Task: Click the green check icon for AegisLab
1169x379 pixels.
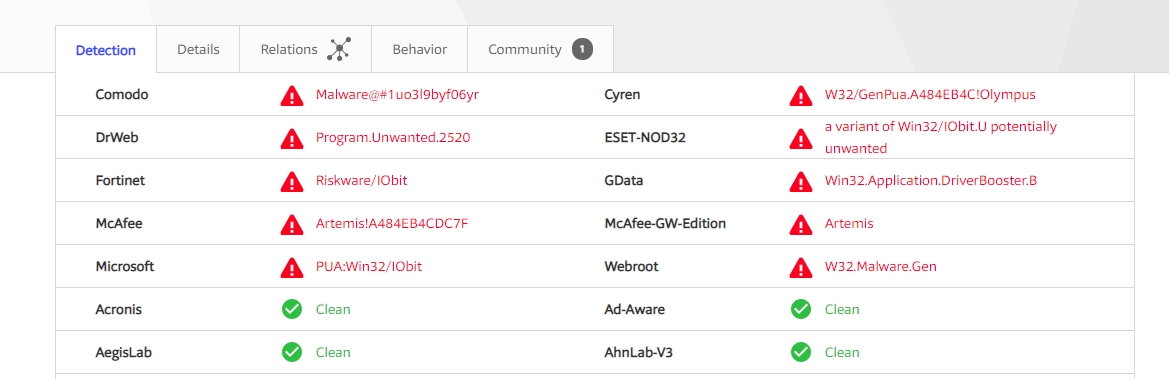Action: (292, 352)
